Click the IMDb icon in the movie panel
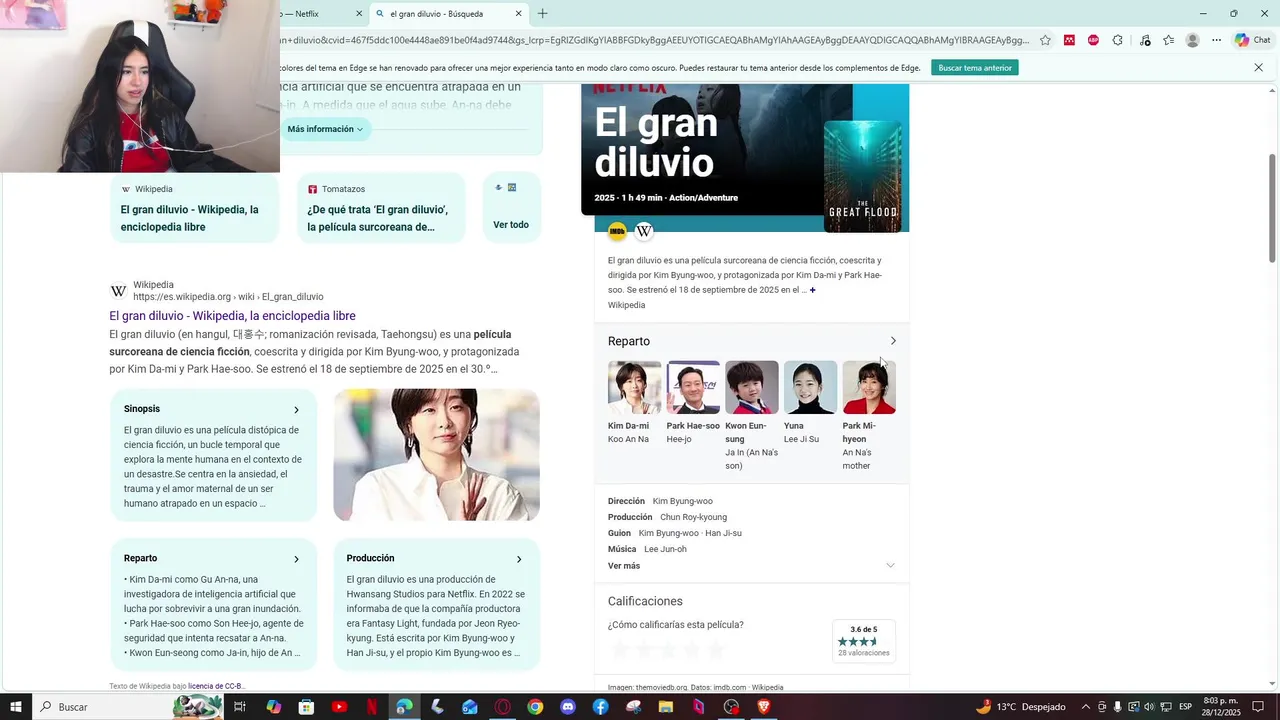Image resolution: width=1280 pixels, height=720 pixels. 617,231
